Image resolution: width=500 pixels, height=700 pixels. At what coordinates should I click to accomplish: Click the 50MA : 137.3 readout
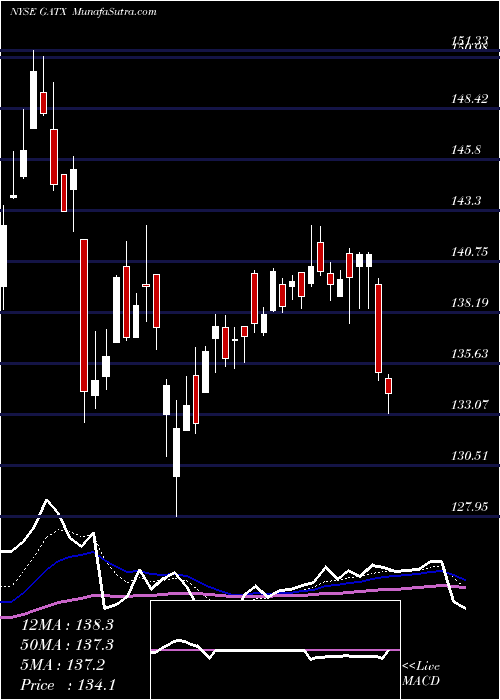67,645
